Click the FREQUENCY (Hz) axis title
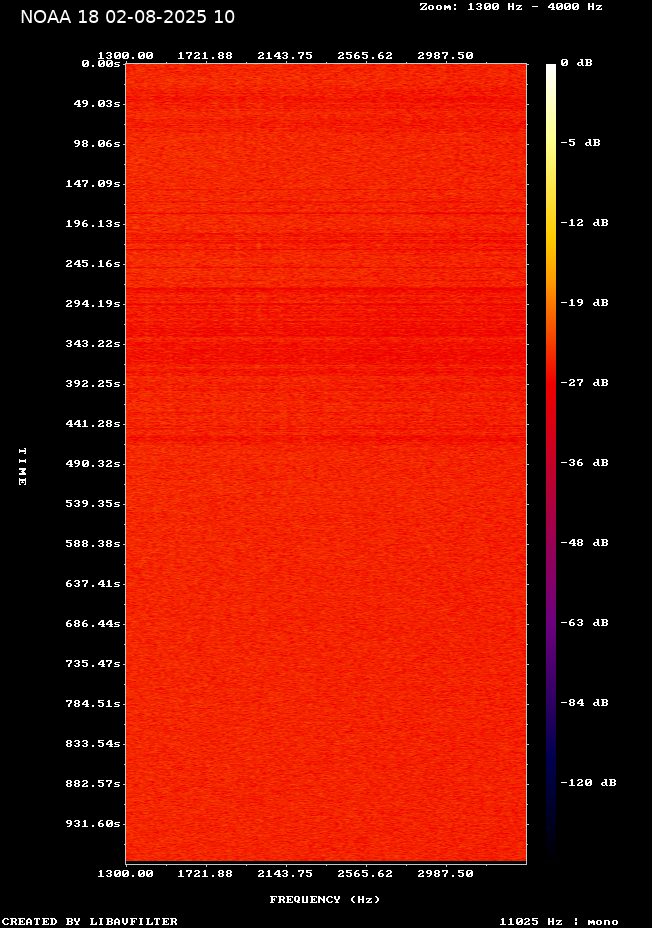This screenshot has height=928, width=652. tap(325, 900)
